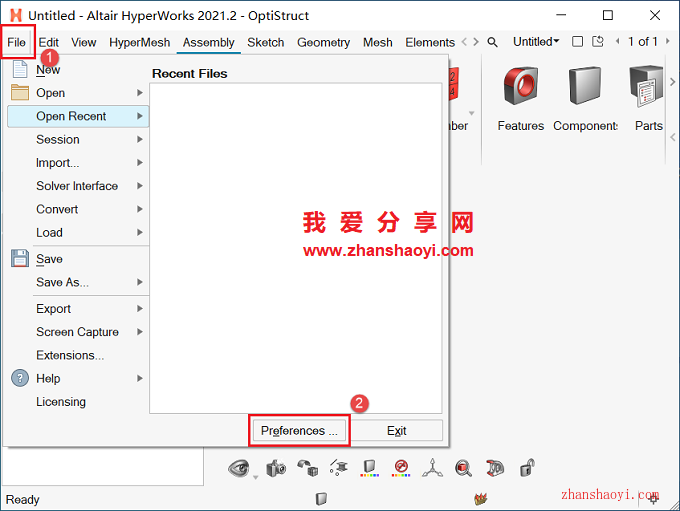This screenshot has width=680, height=511.
Task: Click the gray cube status bar icon
Action: [x=321, y=499]
